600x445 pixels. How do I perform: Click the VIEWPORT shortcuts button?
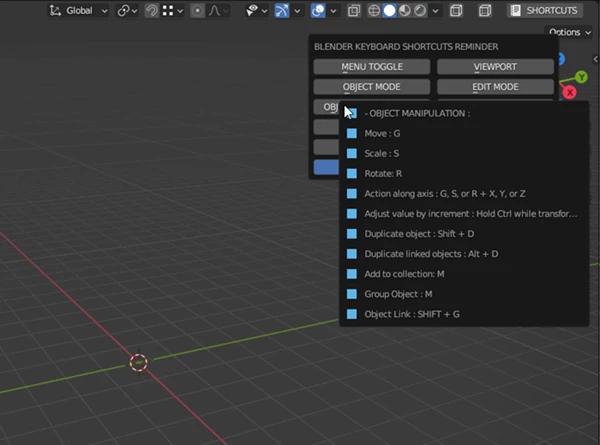pyautogui.click(x=495, y=67)
